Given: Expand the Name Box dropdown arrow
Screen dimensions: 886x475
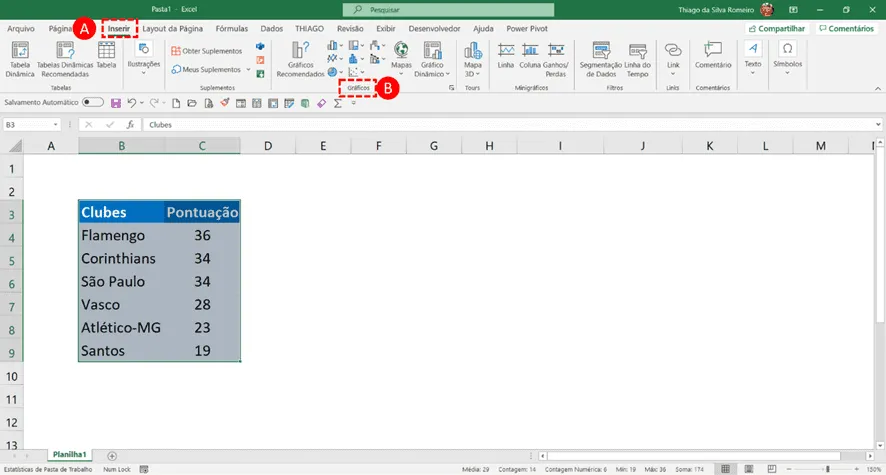Looking at the screenshot, I should (55, 125).
